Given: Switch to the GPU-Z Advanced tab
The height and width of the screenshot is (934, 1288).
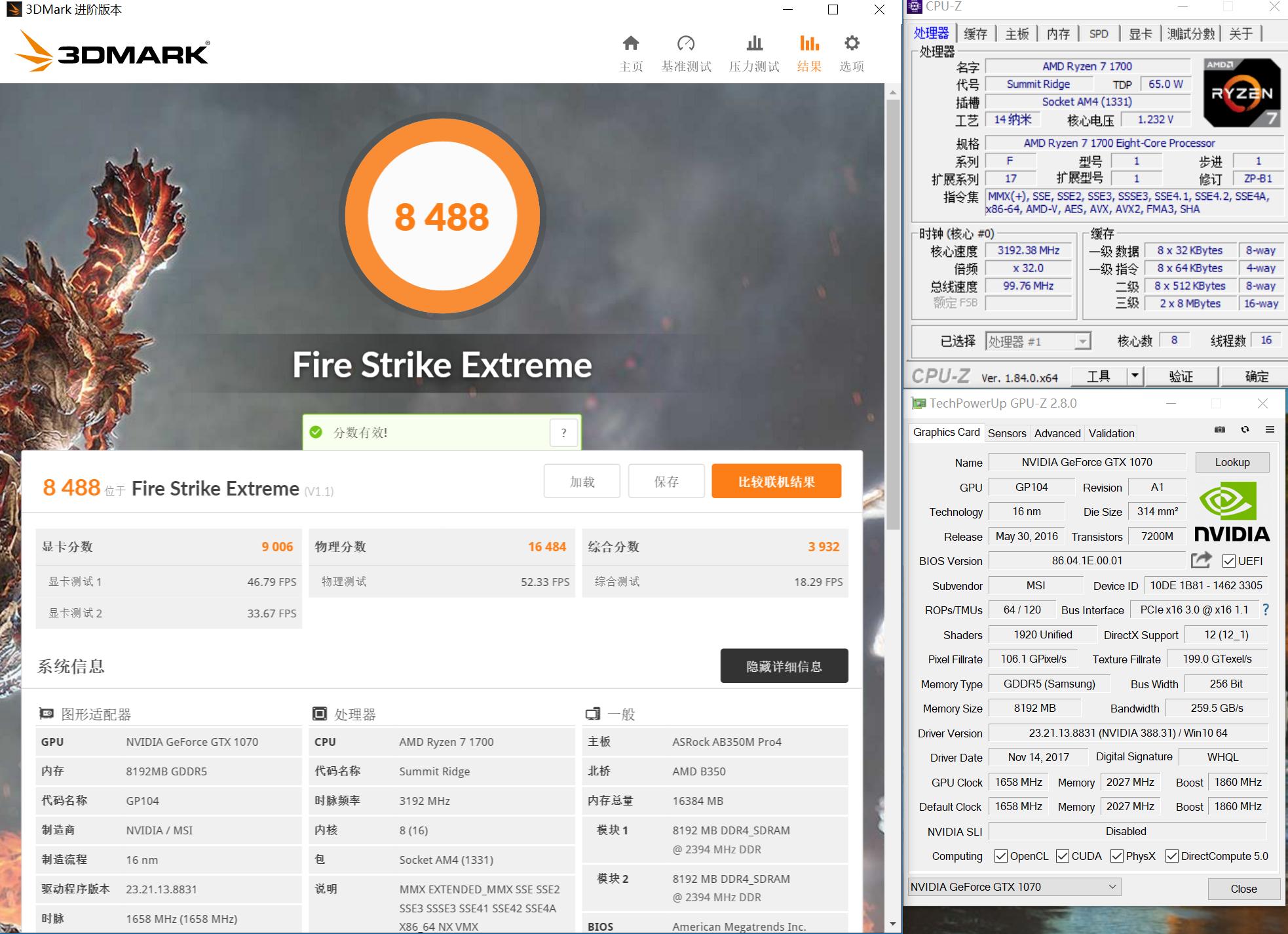Looking at the screenshot, I should pyautogui.click(x=1057, y=433).
